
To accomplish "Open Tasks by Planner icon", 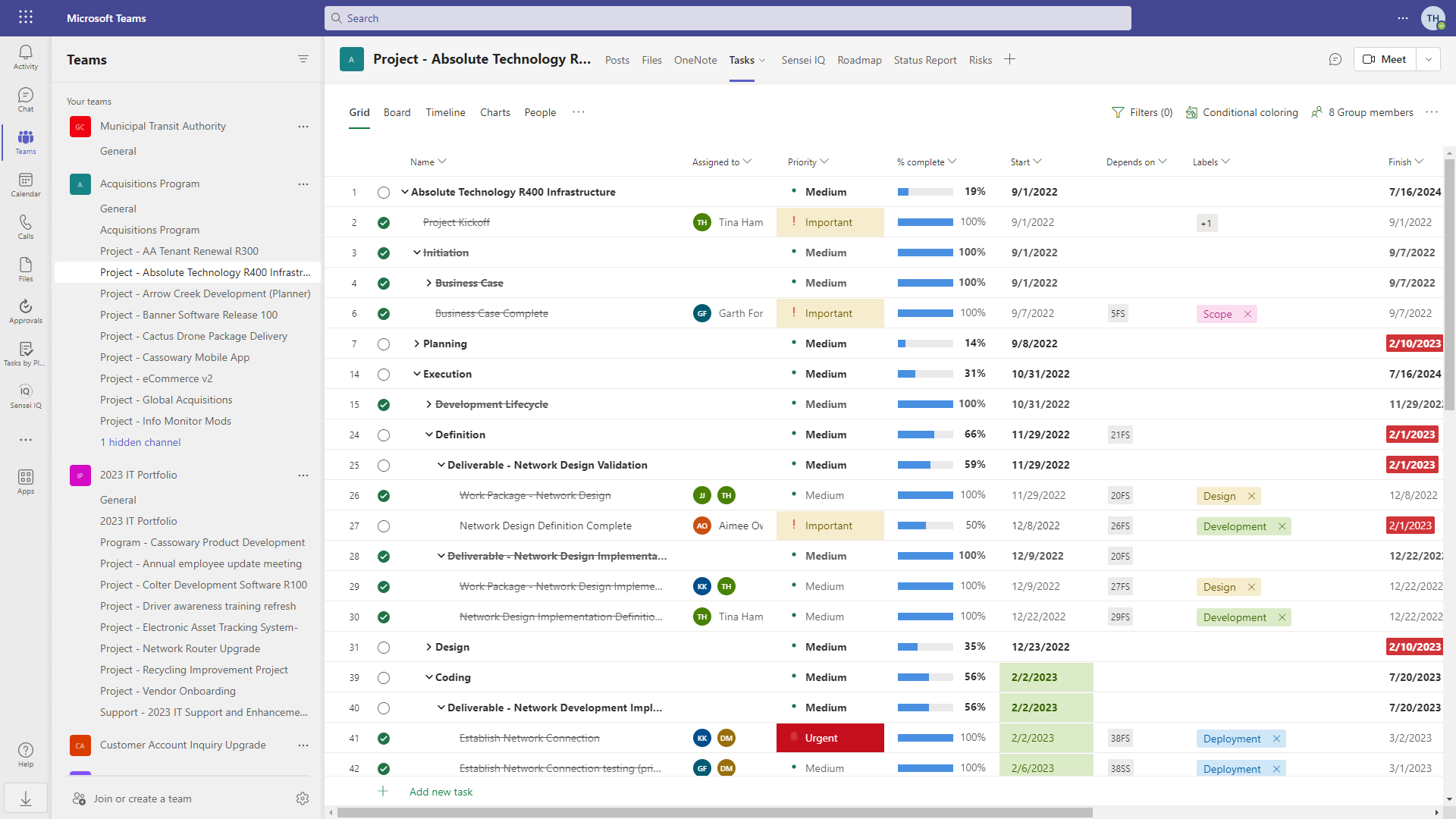I will pyautogui.click(x=26, y=353).
